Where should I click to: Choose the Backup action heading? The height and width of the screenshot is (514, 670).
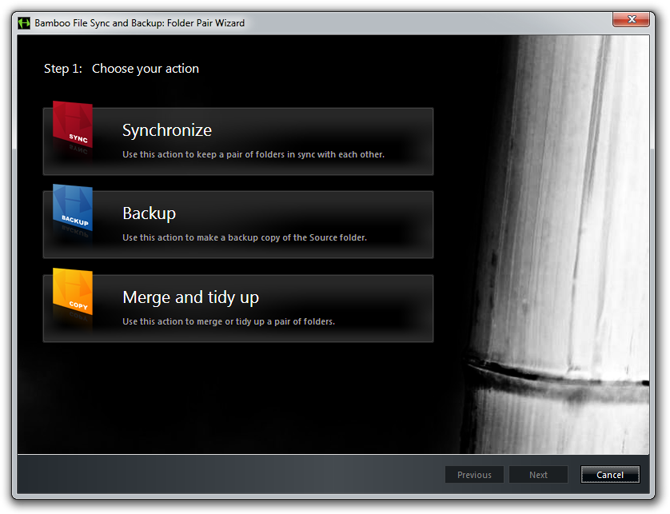click(x=149, y=213)
